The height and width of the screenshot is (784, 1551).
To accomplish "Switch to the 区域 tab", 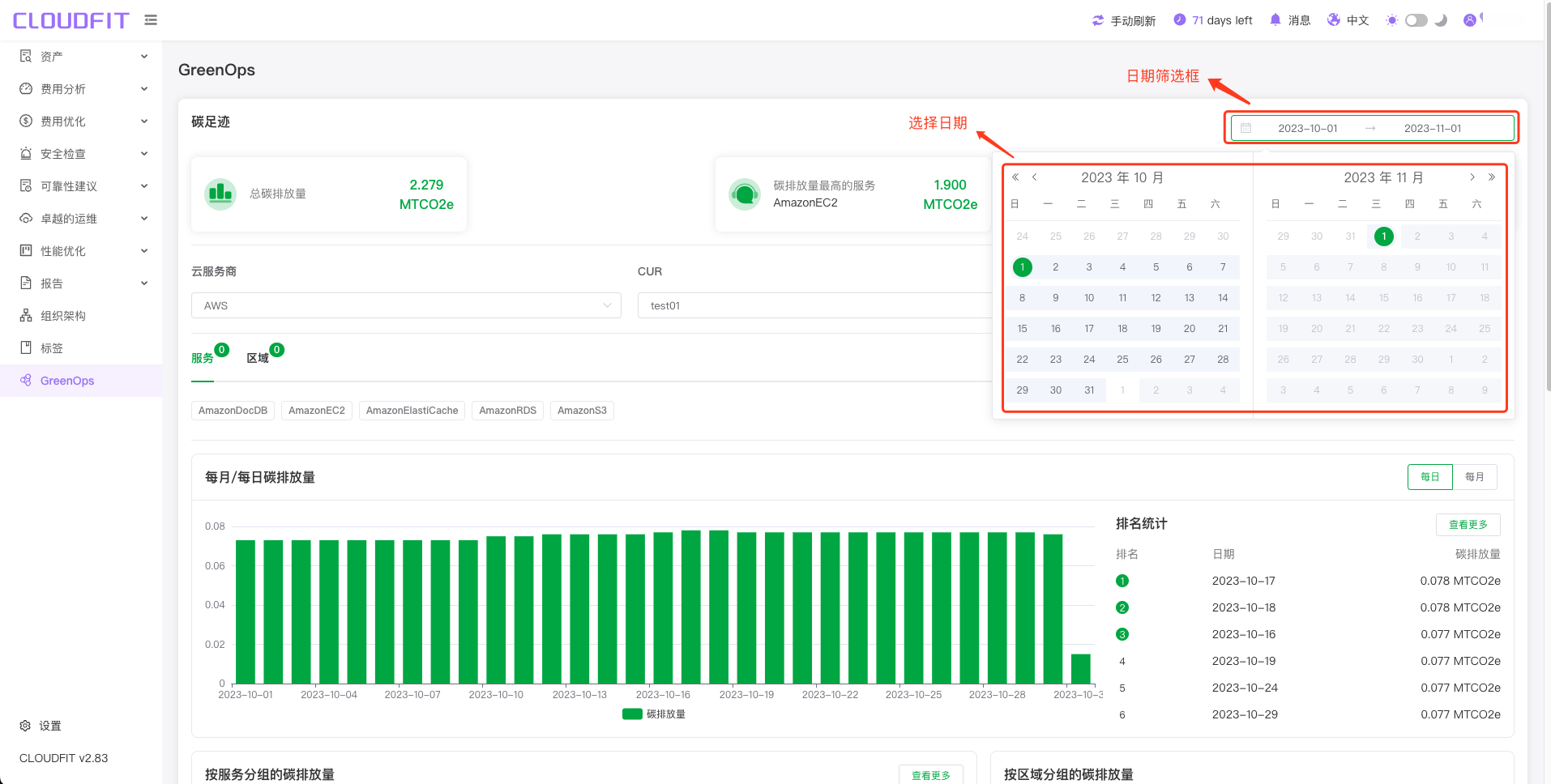I will click(x=258, y=358).
